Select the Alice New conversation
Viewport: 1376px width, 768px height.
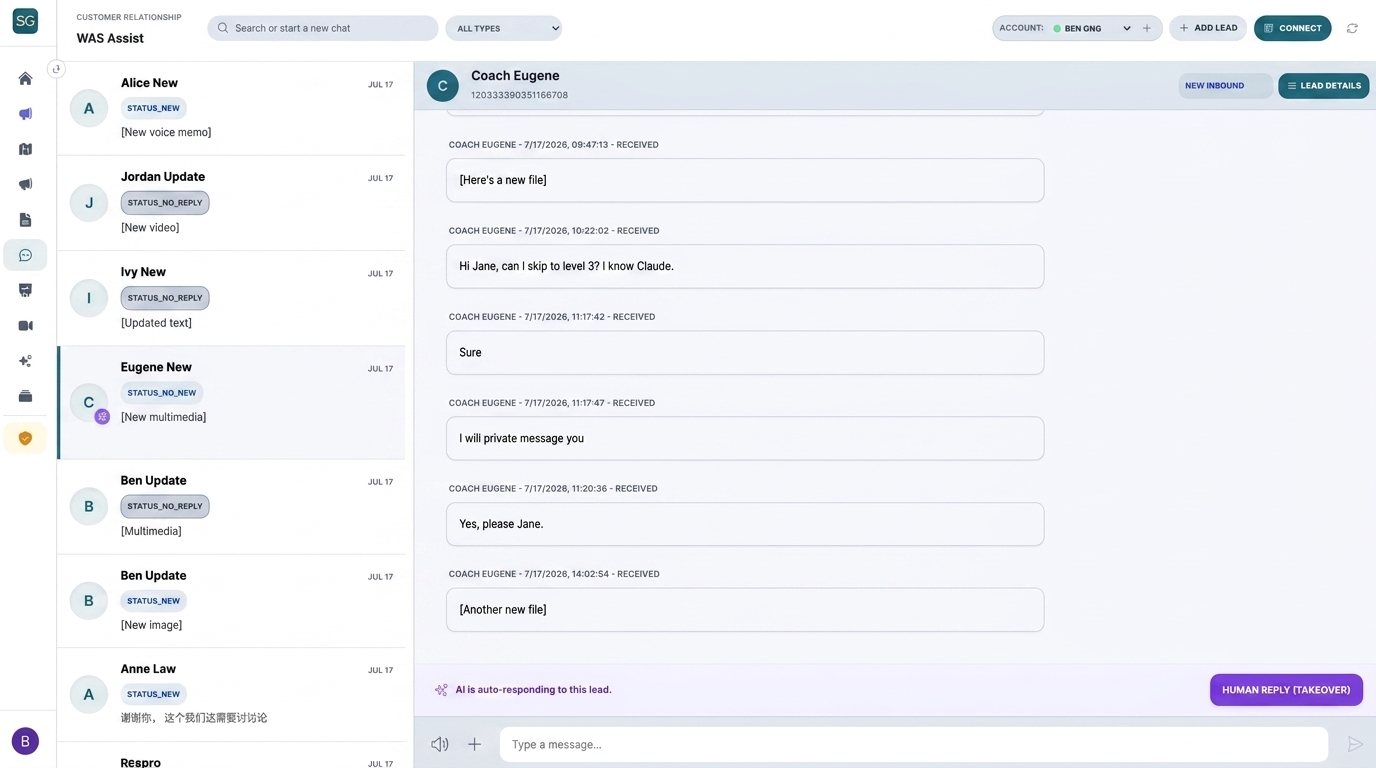(x=231, y=108)
